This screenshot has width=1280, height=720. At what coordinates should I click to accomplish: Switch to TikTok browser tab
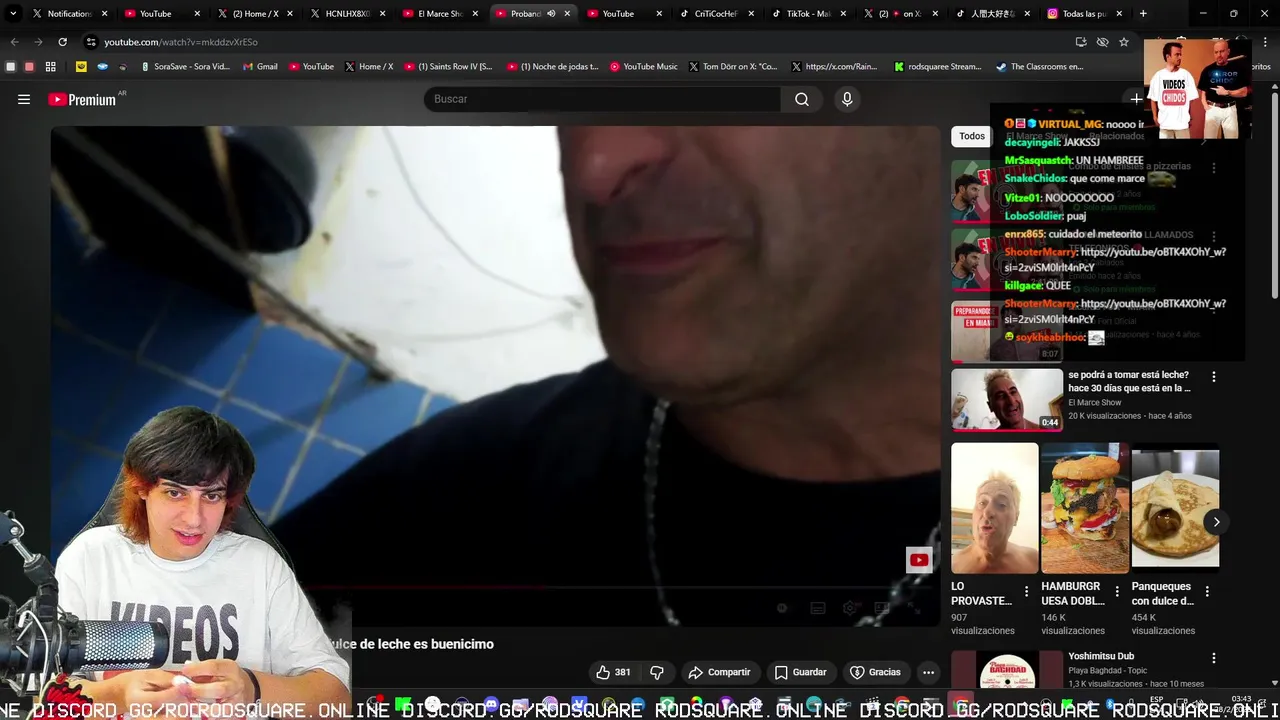tap(809, 14)
